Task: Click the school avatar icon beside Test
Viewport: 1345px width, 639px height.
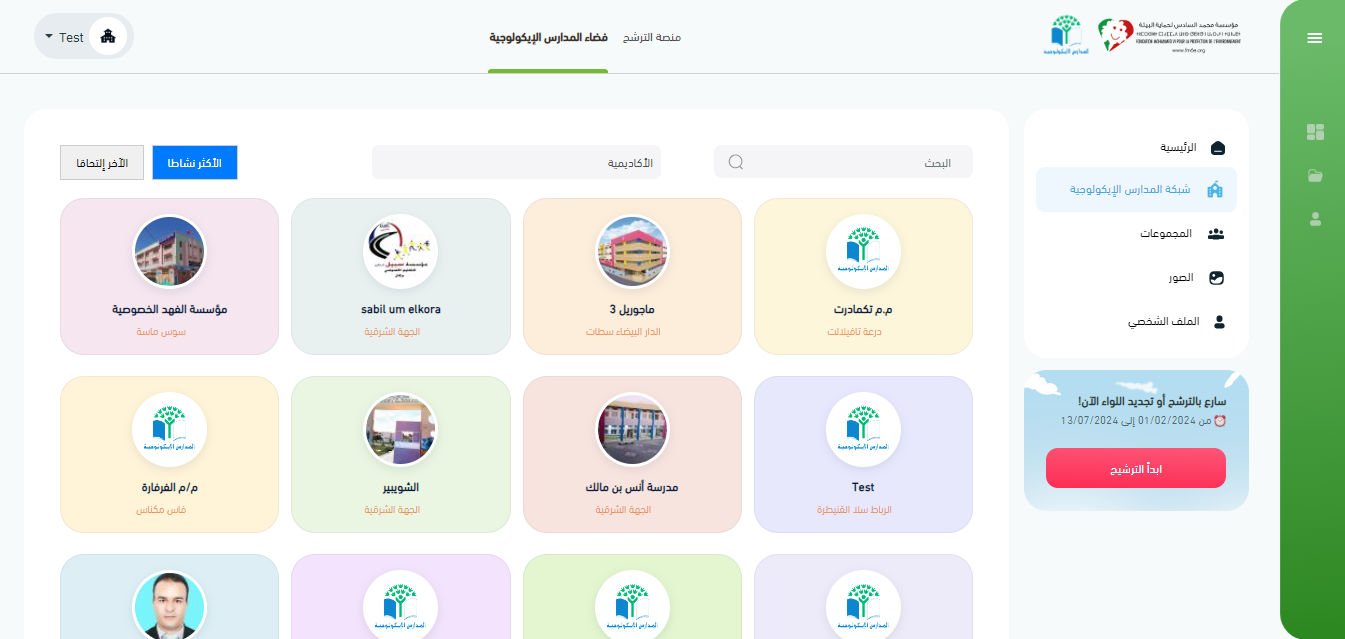Action: pyautogui.click(x=108, y=37)
